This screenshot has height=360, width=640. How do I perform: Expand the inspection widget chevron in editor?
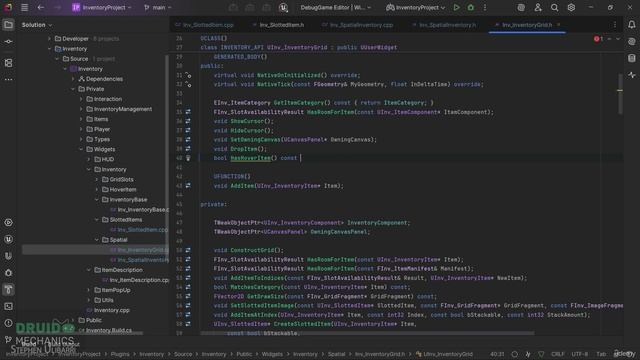point(618,39)
